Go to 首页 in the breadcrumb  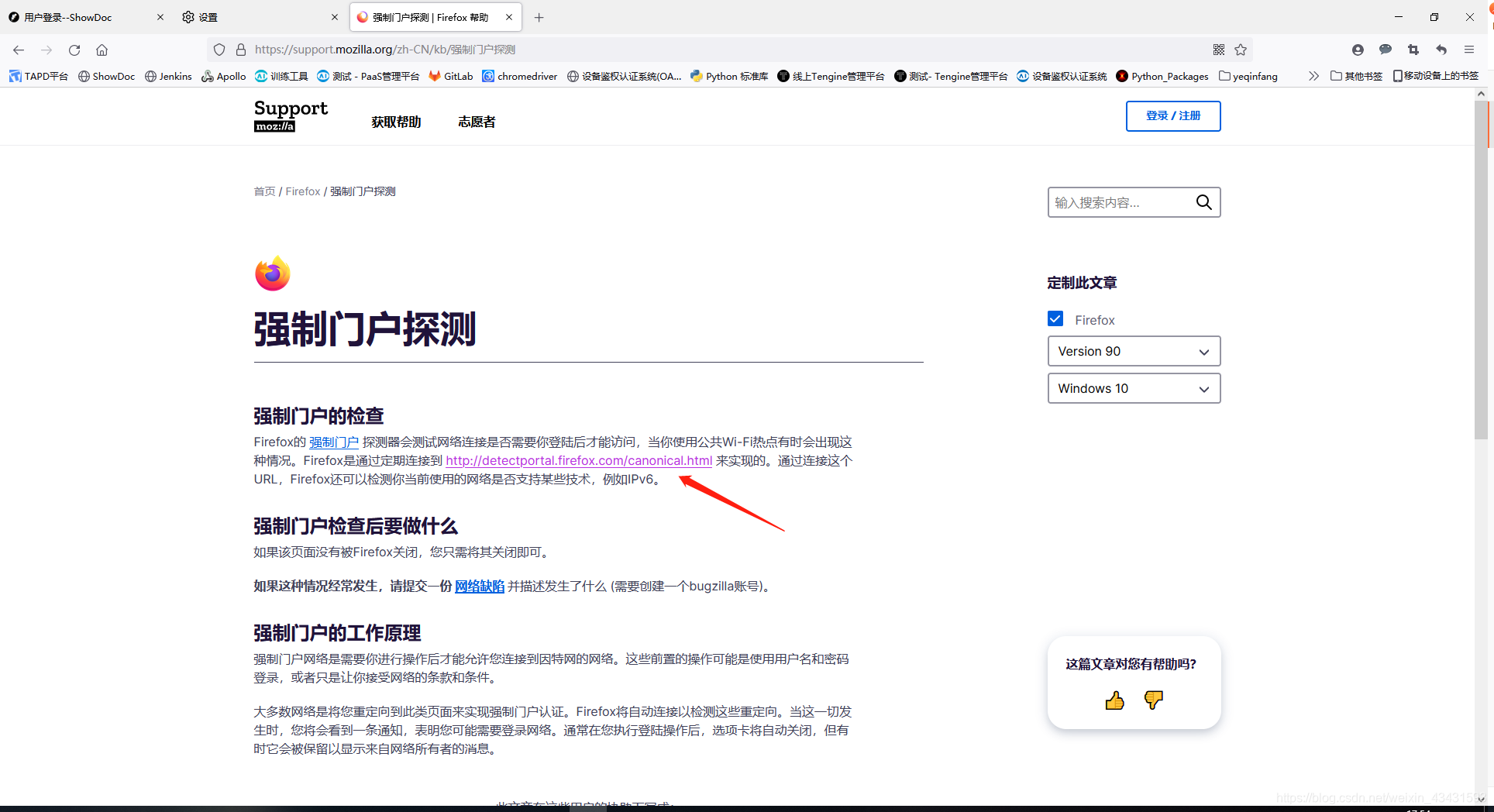(264, 191)
